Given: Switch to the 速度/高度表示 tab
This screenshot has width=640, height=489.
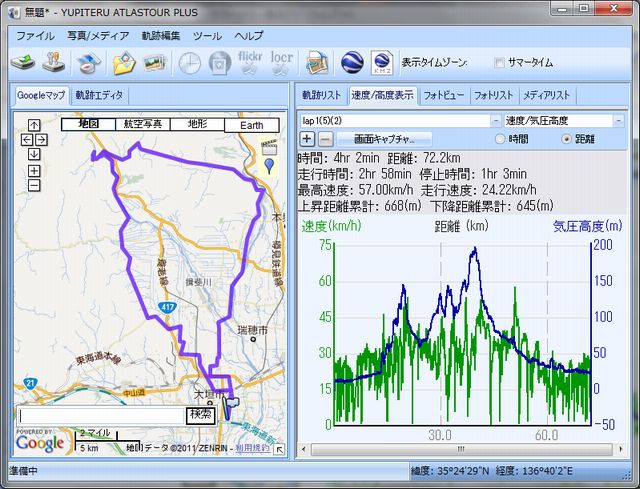Looking at the screenshot, I should 382,96.
